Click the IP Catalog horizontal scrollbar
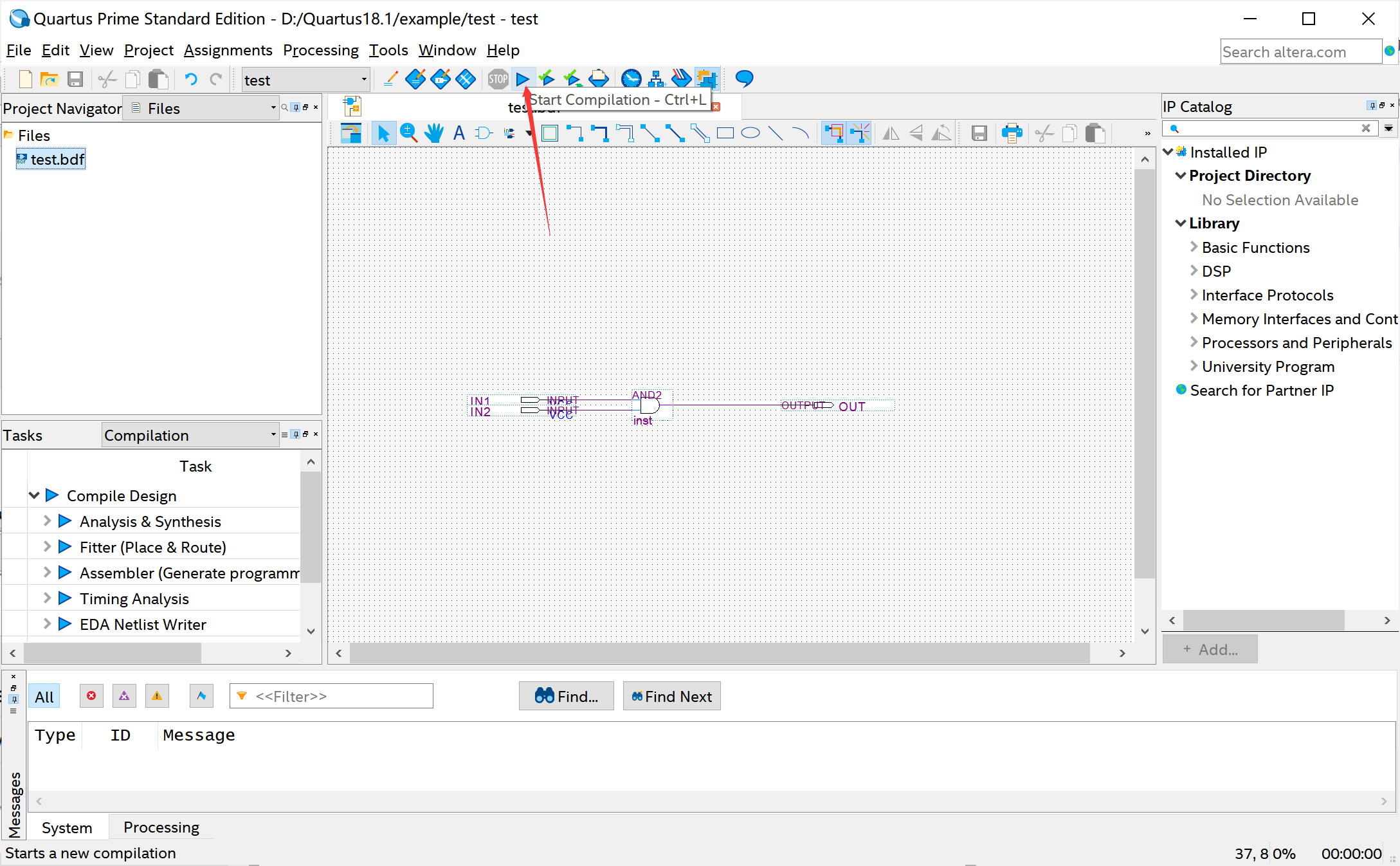The image size is (1400, 866). (x=1263, y=620)
